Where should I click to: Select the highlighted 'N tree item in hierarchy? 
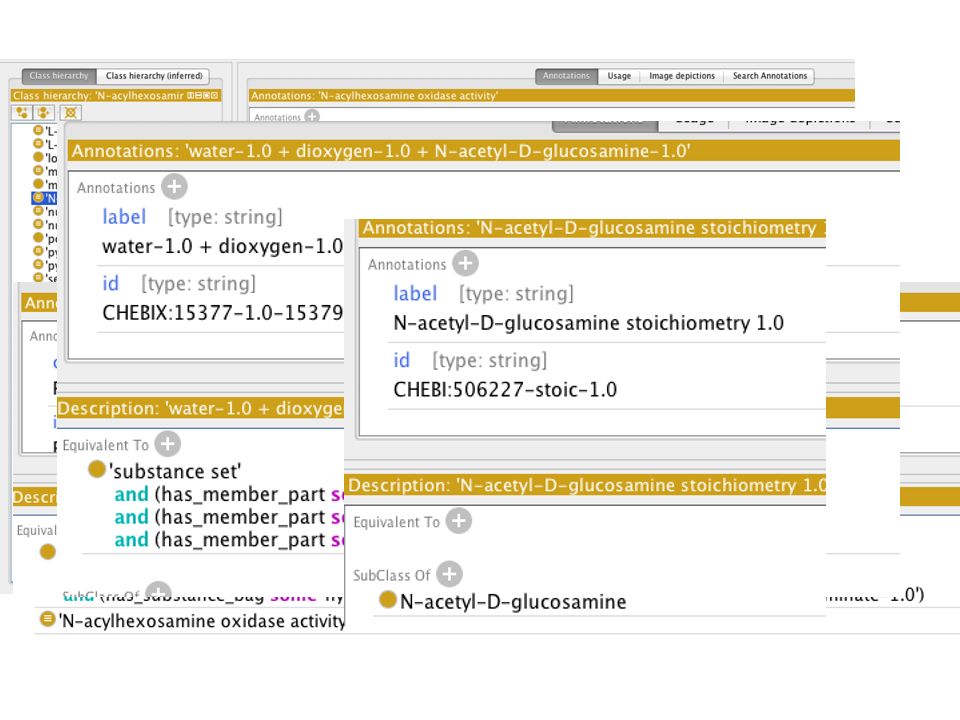click(x=44, y=198)
